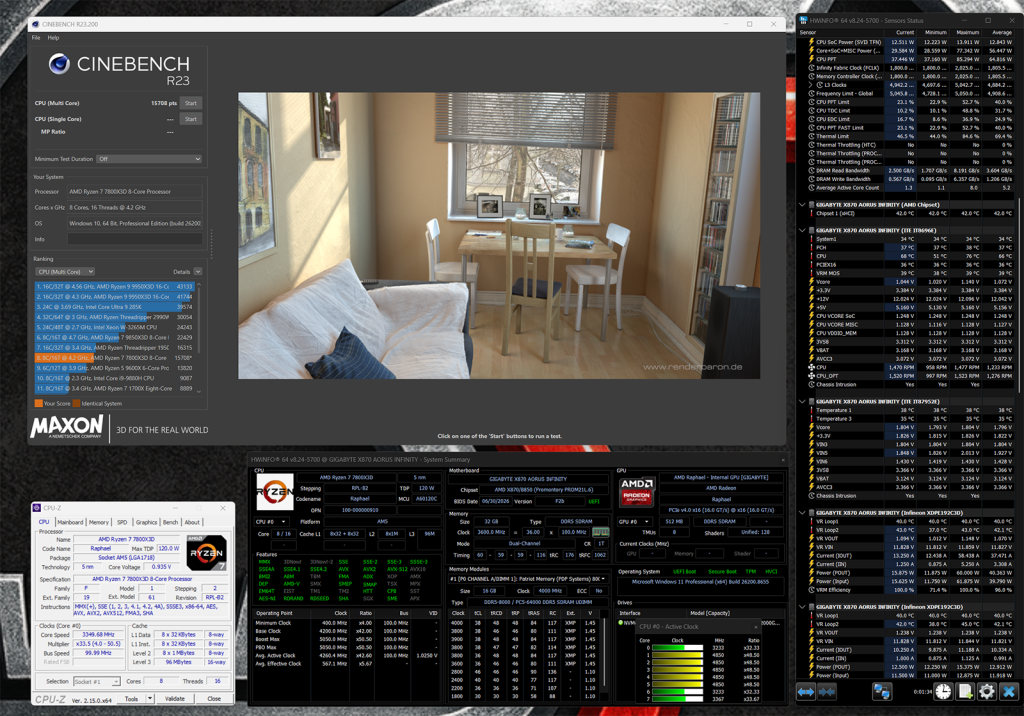Open the File menu in Cinebench
The image size is (1024, 716).
[x=36, y=38]
